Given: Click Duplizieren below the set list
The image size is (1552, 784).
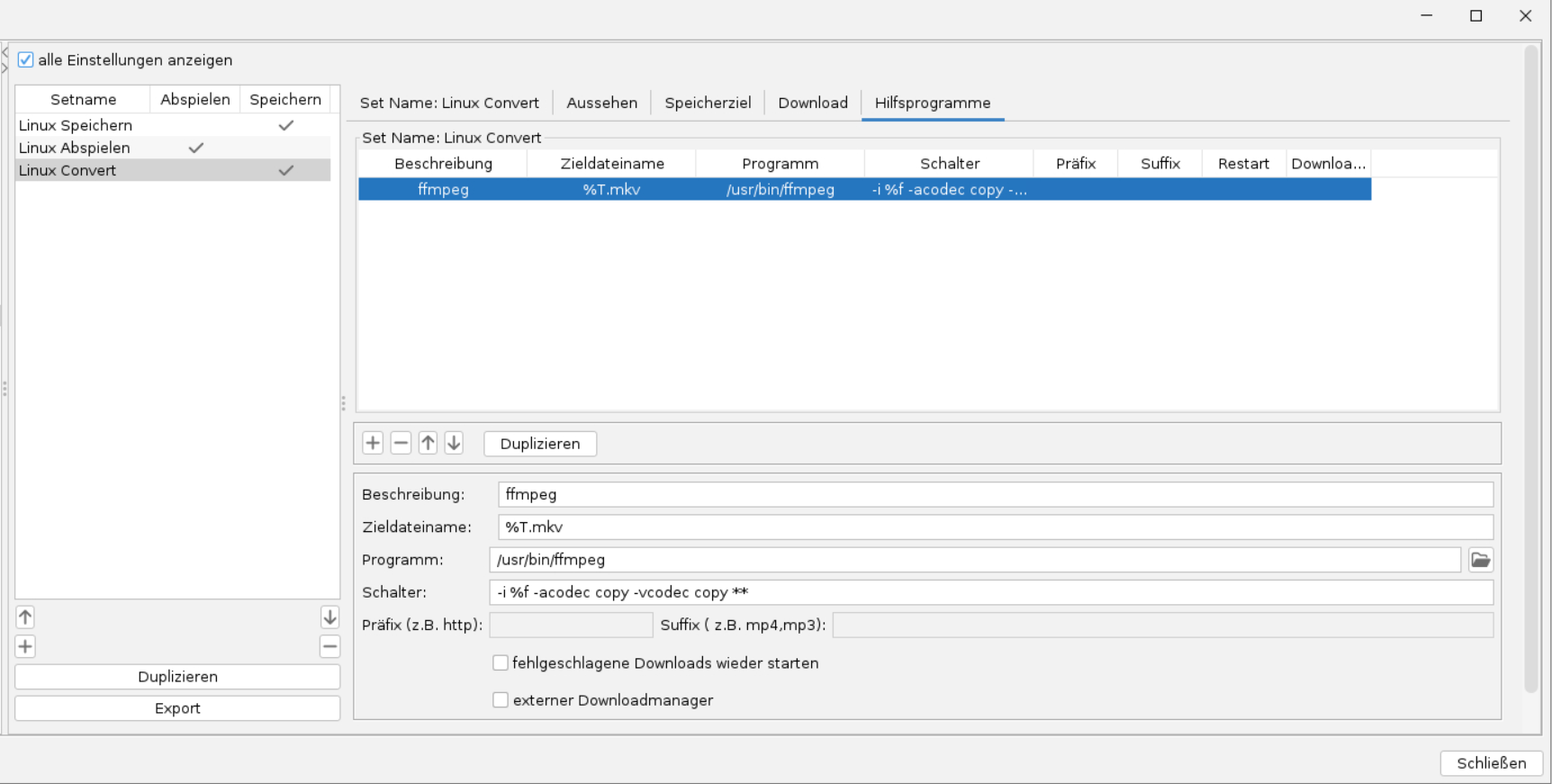Looking at the screenshot, I should 177,677.
